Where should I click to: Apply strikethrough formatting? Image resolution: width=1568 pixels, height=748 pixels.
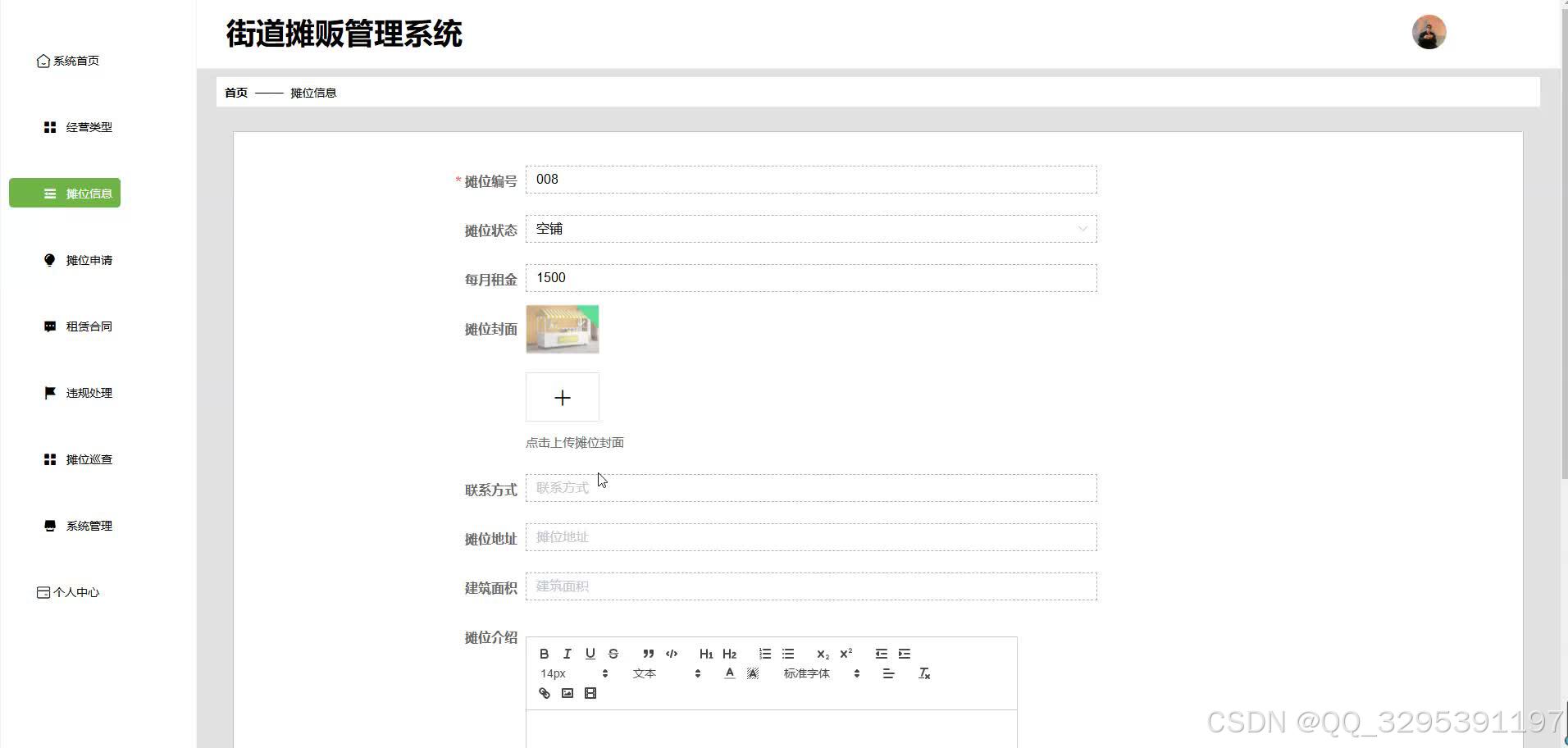[613, 653]
